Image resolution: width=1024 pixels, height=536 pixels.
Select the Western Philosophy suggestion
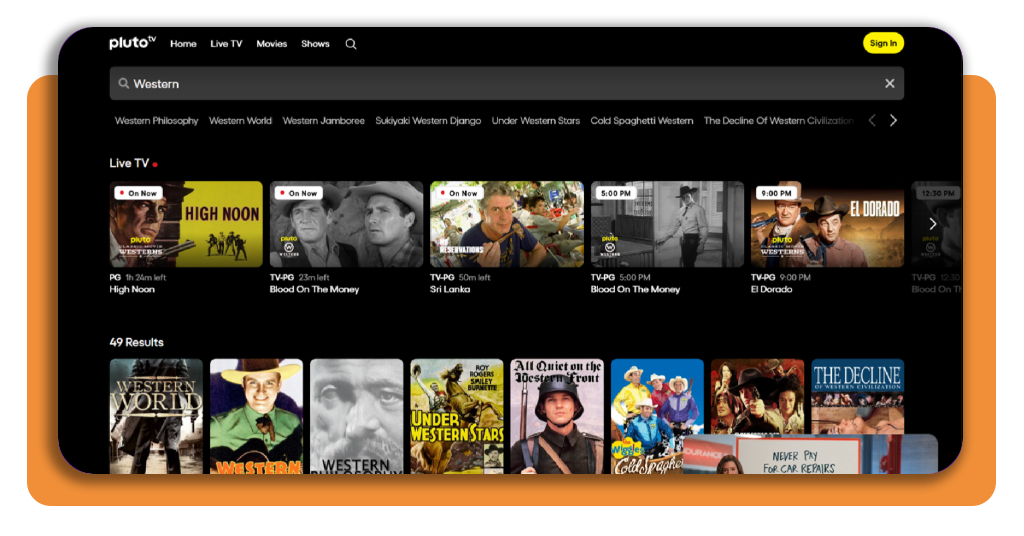[156, 121]
